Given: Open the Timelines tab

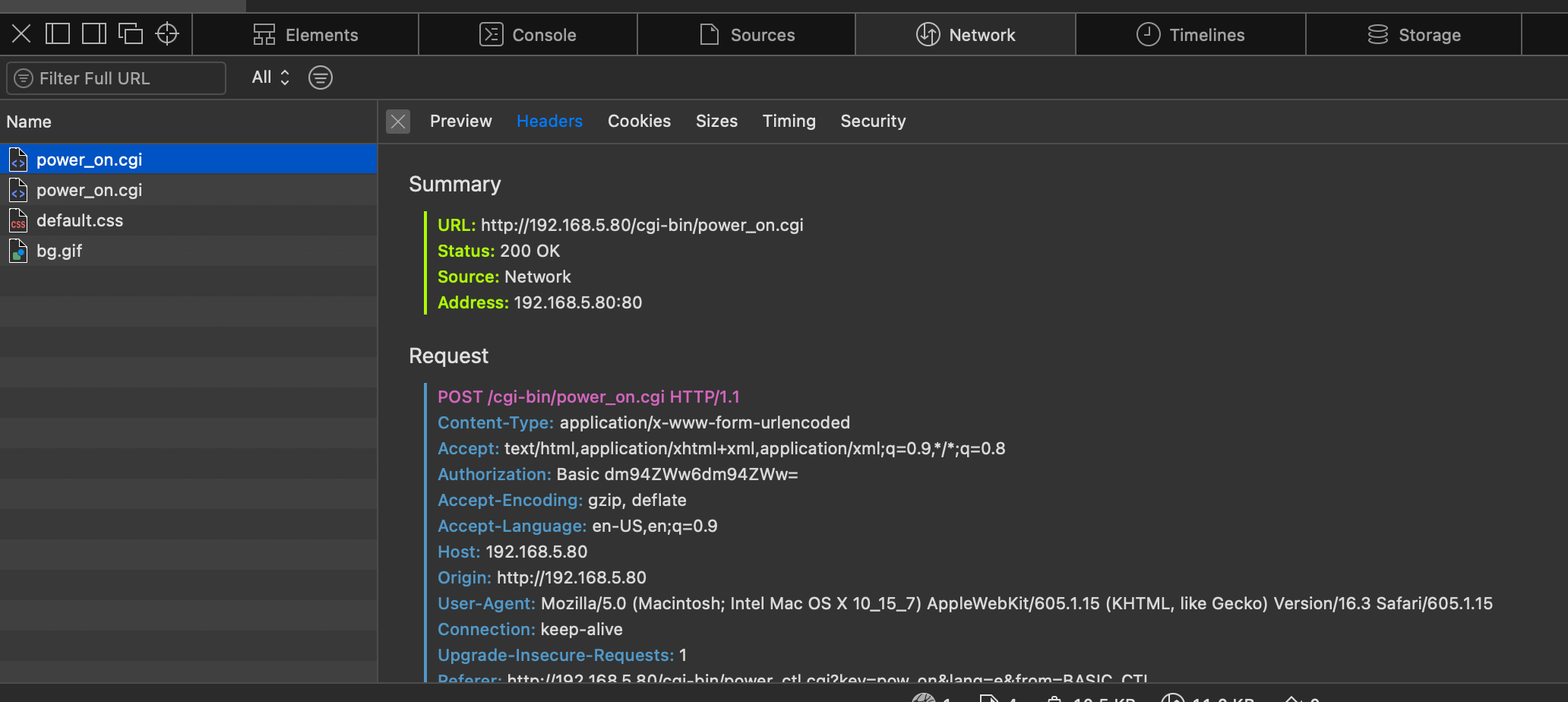Looking at the screenshot, I should click(x=1190, y=35).
